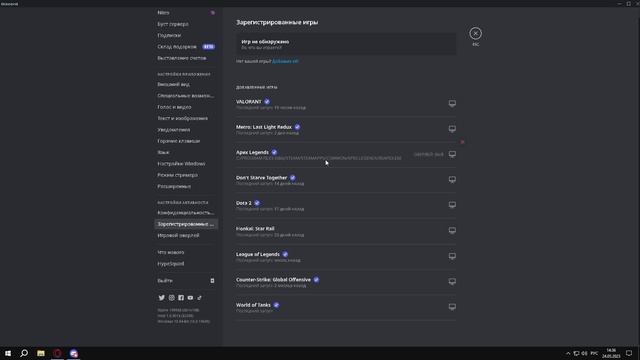The width and height of the screenshot is (640, 360).
Task: Expand hidden system tray icons chevron
Action: (x=568, y=353)
